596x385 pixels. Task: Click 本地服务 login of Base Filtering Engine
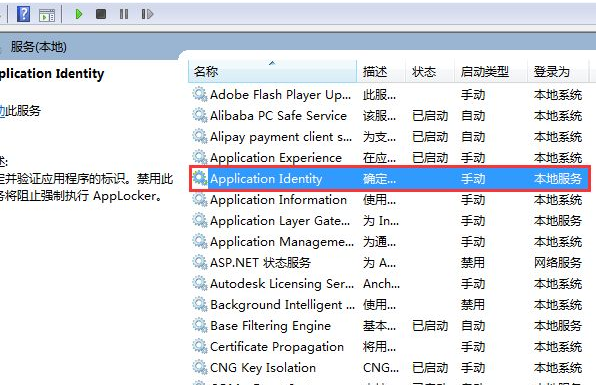tap(558, 326)
